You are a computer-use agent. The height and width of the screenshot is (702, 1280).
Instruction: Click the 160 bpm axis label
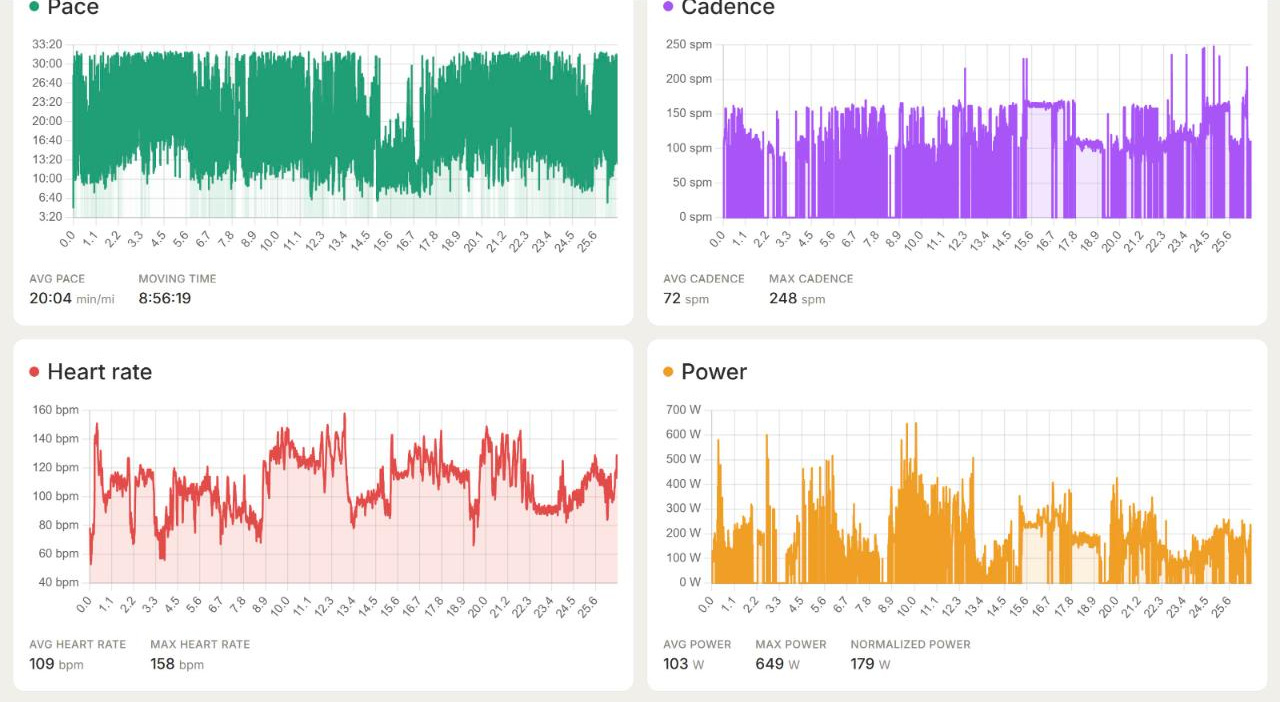55,410
